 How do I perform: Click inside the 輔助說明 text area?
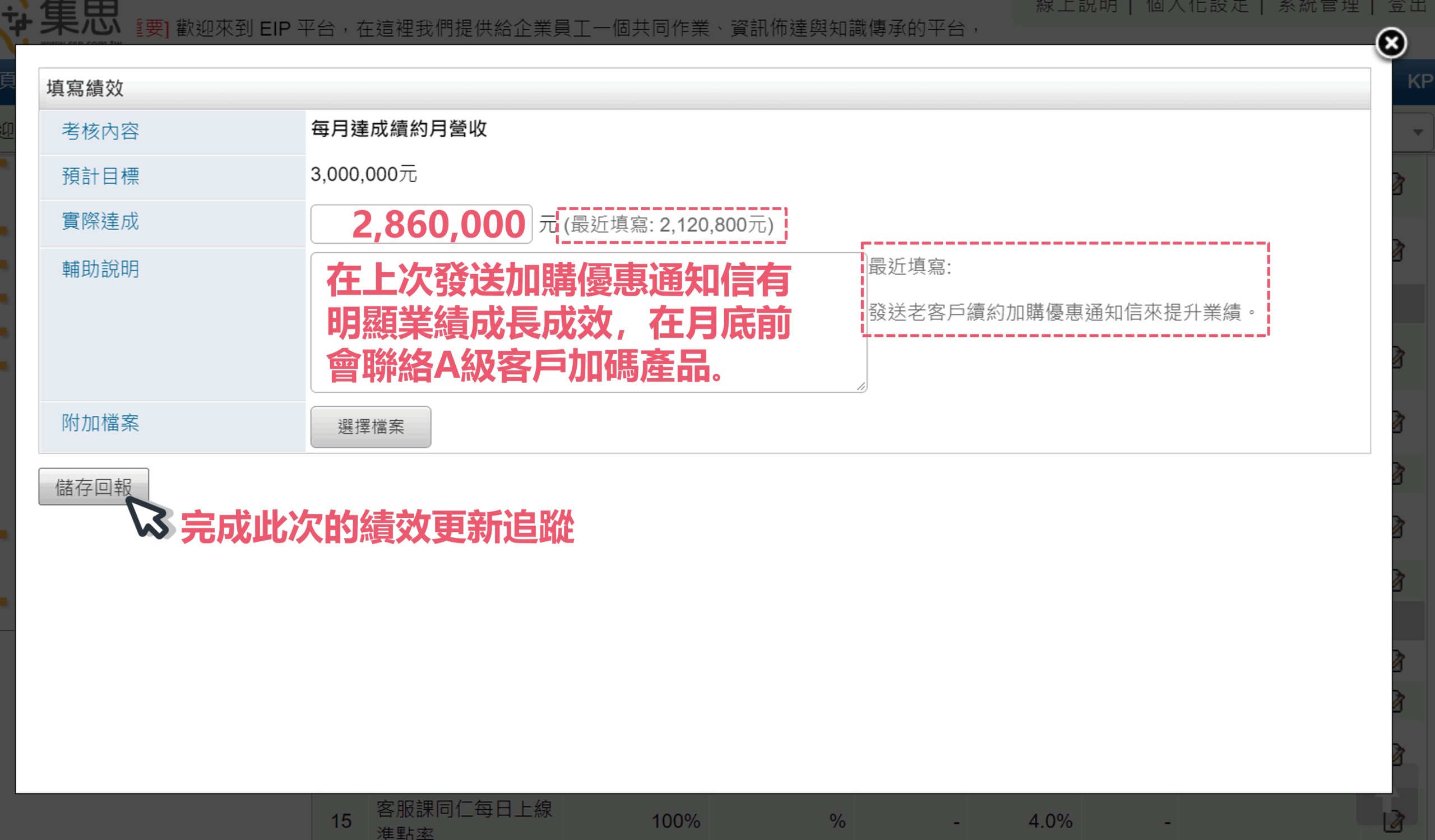pos(588,323)
